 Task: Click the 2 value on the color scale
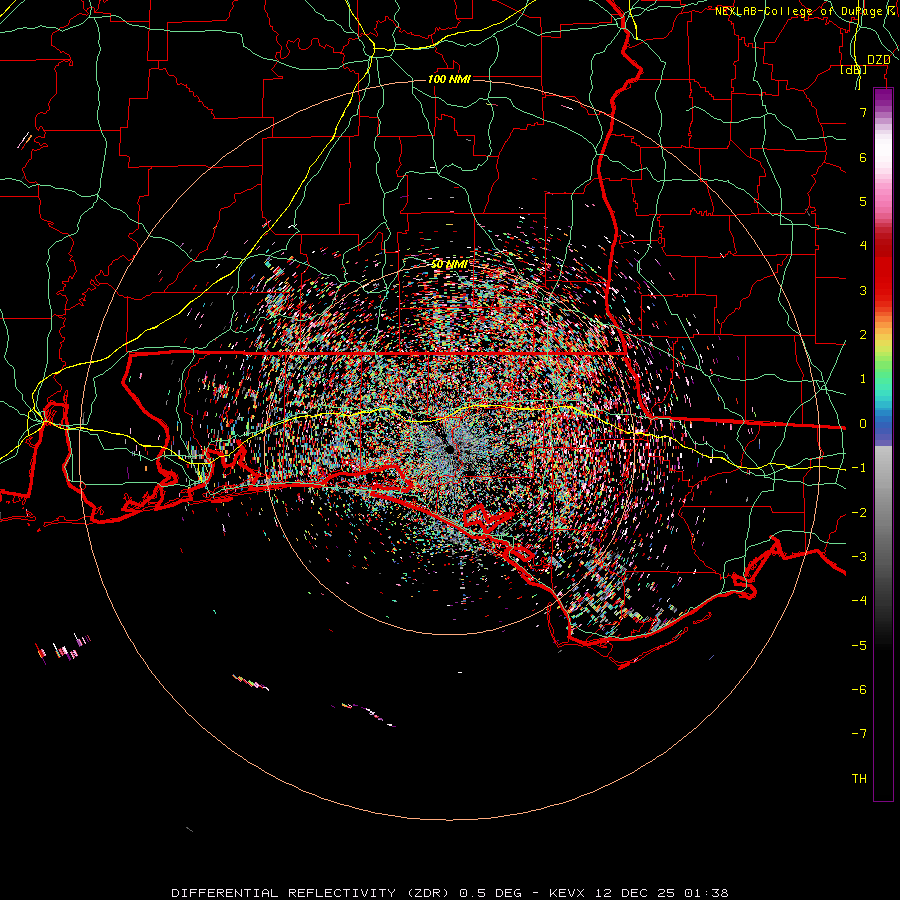pos(863,335)
